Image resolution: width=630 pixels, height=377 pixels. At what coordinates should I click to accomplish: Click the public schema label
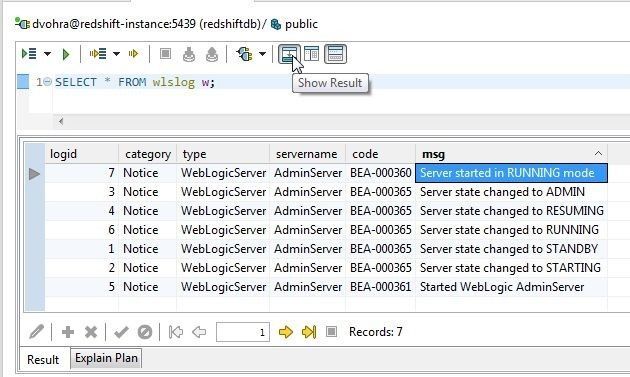[301, 24]
